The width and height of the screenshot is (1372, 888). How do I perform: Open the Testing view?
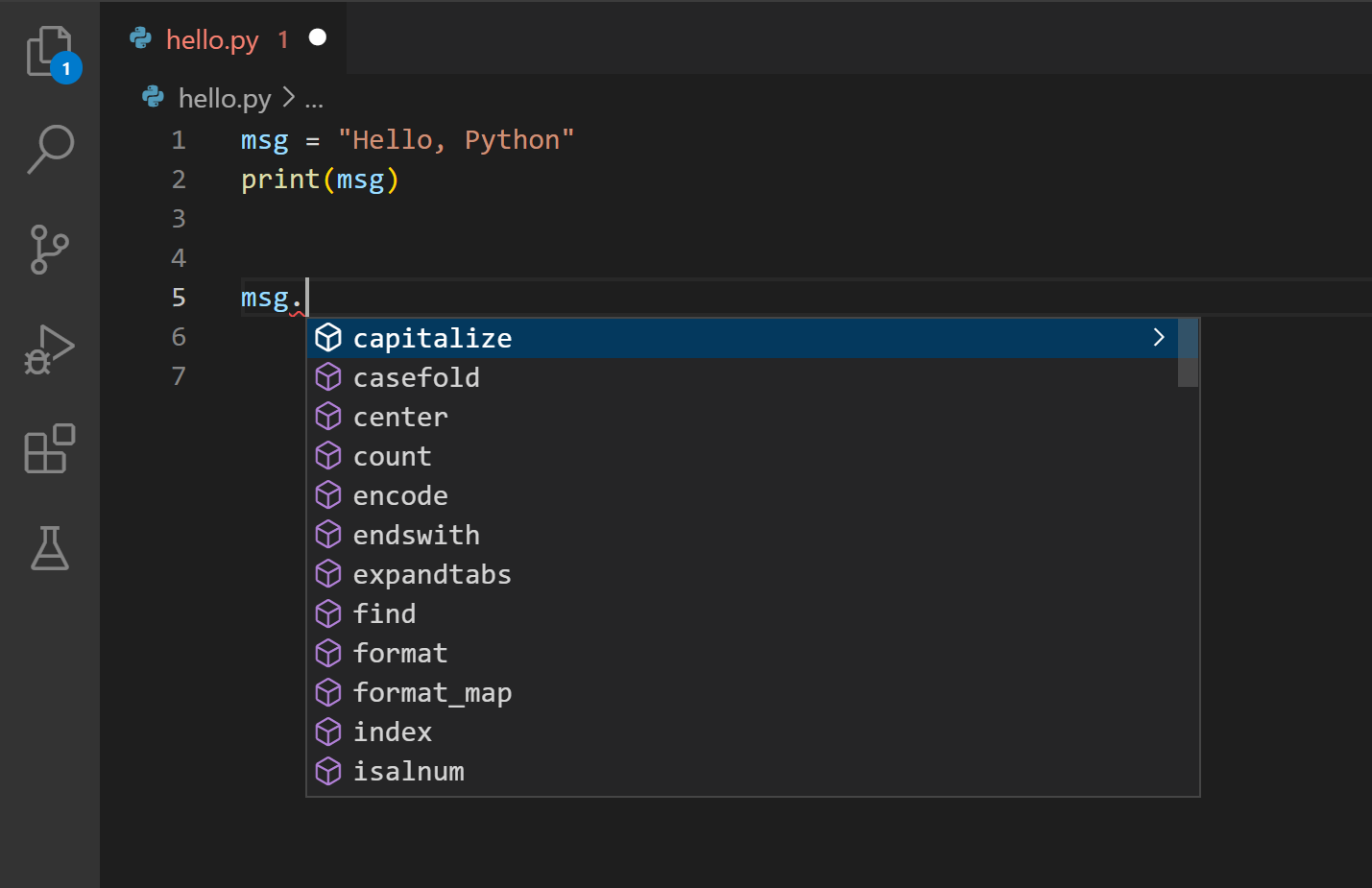[49, 549]
